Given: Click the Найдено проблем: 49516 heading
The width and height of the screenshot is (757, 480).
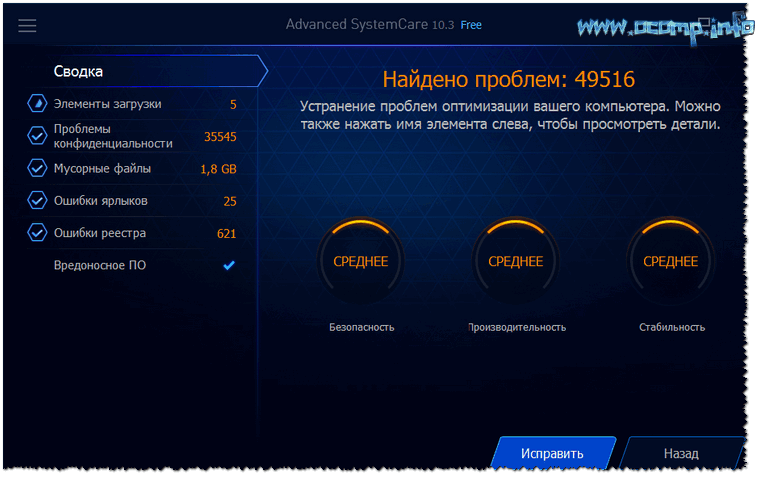Looking at the screenshot, I should coord(509,79).
